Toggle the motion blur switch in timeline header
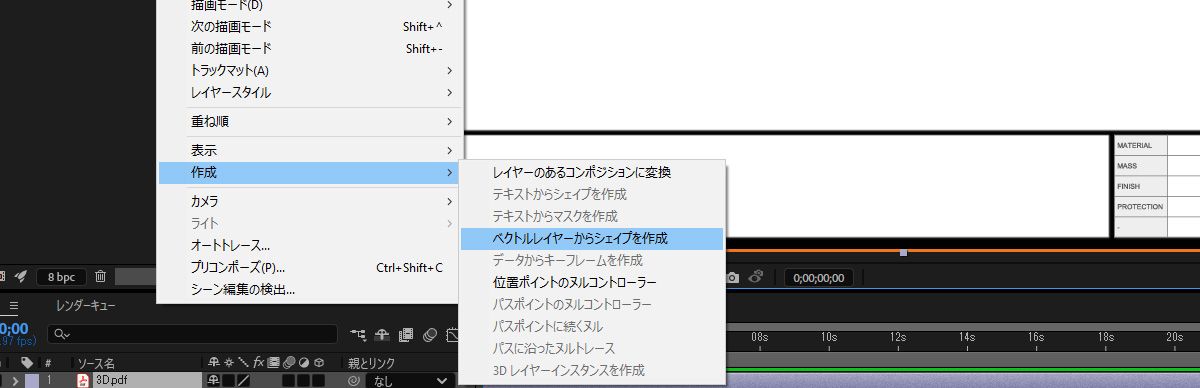Viewport: 1200px width, 388px height. (x=431, y=334)
